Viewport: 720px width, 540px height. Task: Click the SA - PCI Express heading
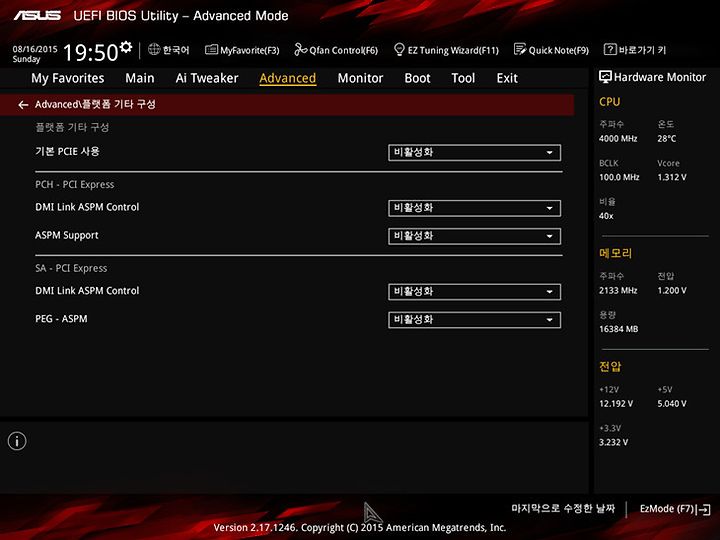coord(71,268)
